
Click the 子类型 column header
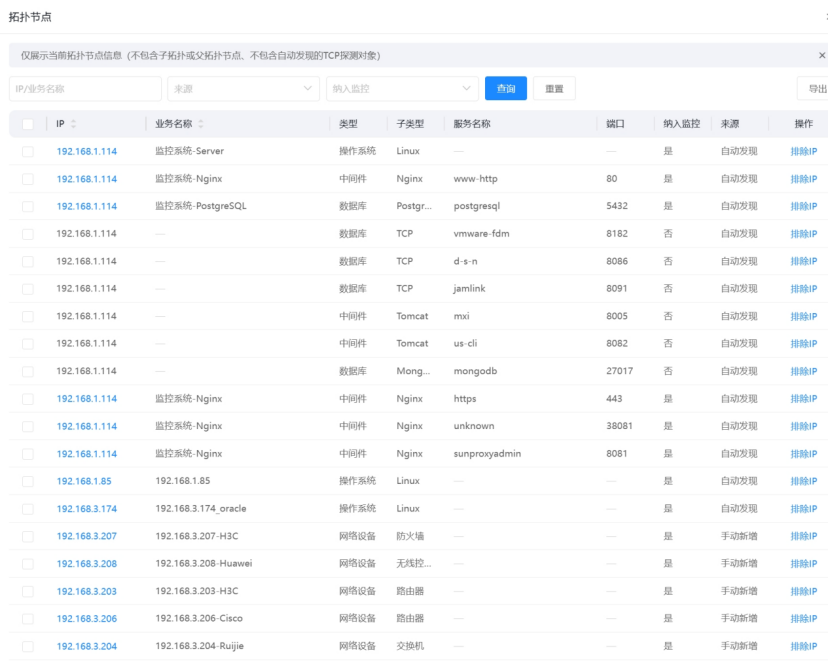[410, 124]
